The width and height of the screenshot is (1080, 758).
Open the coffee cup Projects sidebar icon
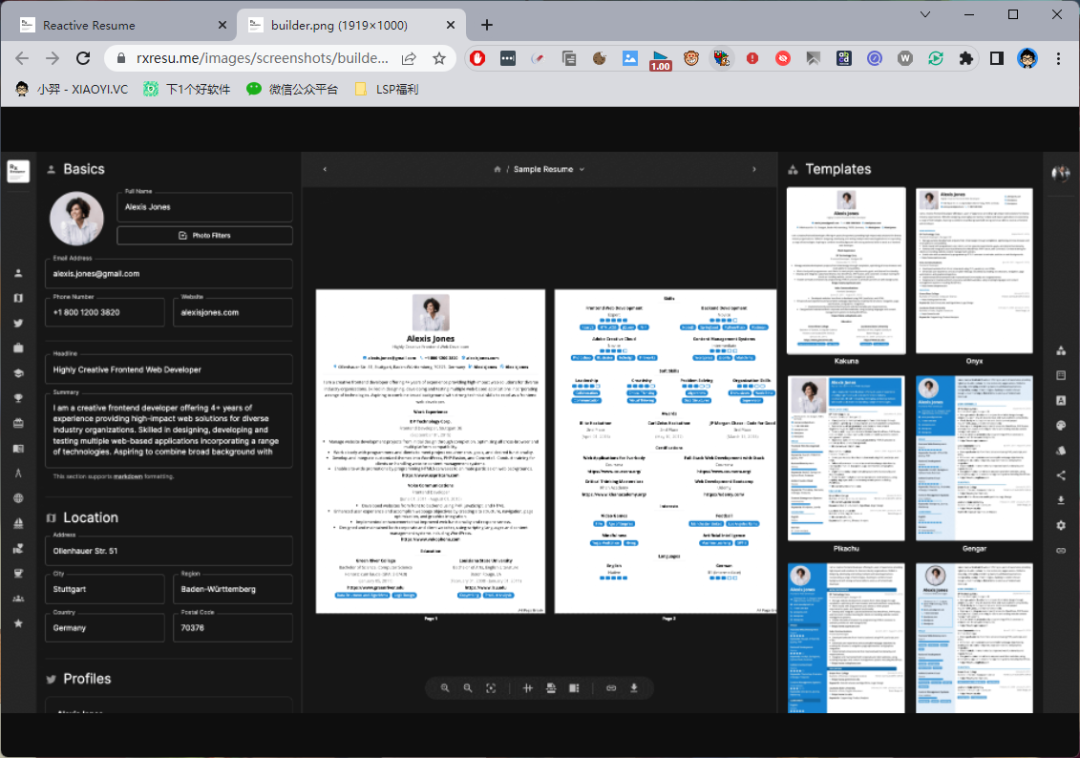(19, 573)
